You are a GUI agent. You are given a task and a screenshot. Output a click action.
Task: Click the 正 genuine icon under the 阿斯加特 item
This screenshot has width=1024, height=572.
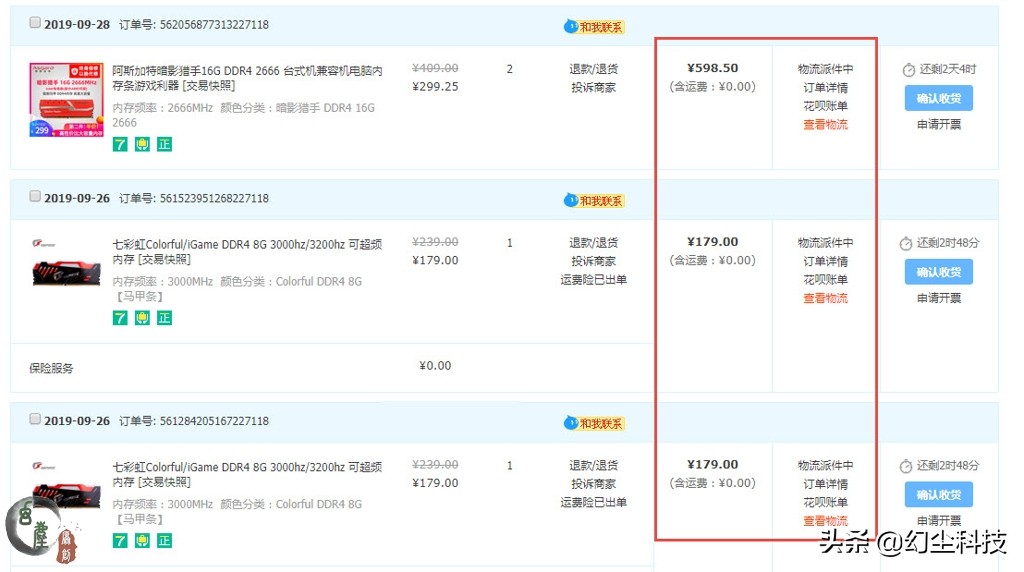coord(165,144)
